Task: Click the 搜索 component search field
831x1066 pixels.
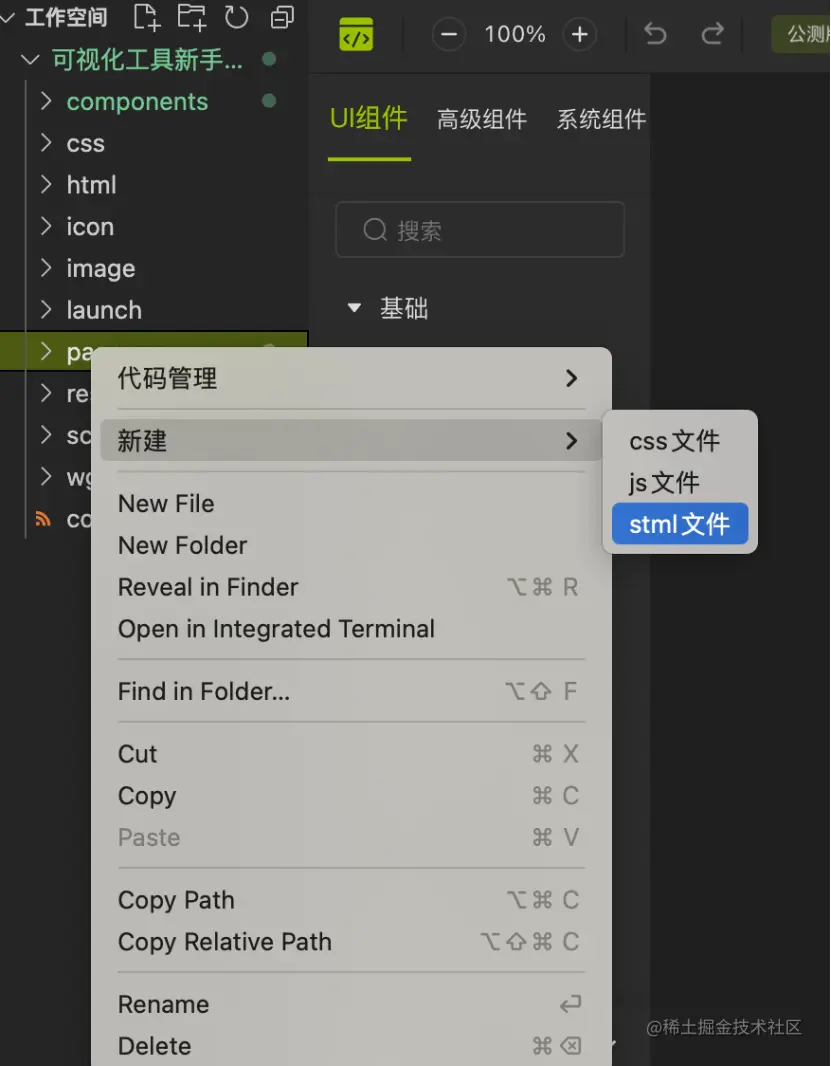Action: (480, 229)
